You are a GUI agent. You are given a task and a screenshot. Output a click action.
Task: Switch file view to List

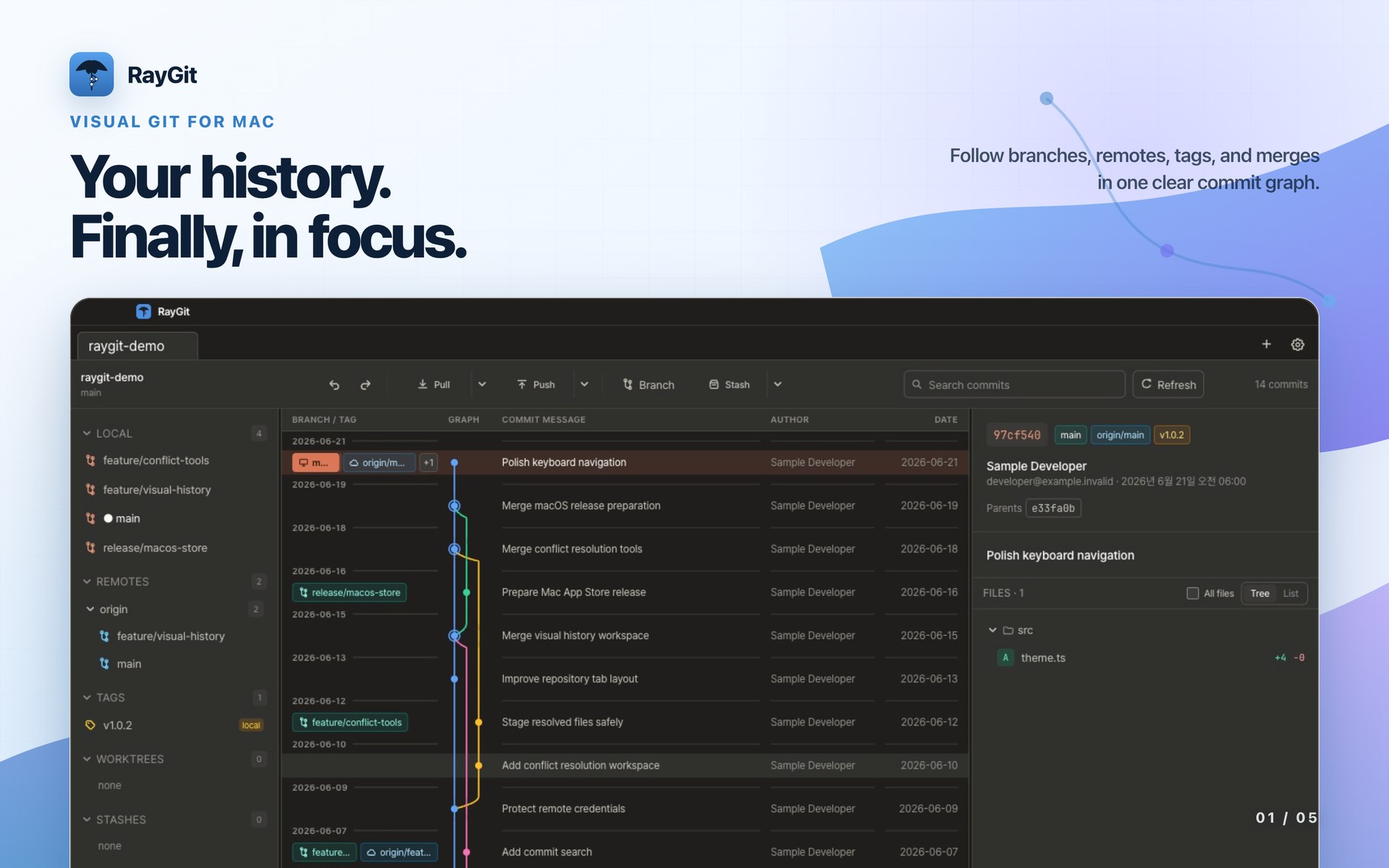click(x=1291, y=593)
